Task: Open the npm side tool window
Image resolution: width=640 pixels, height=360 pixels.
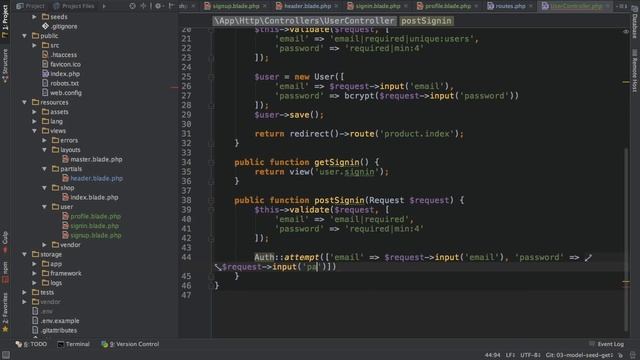Action: coord(5,272)
